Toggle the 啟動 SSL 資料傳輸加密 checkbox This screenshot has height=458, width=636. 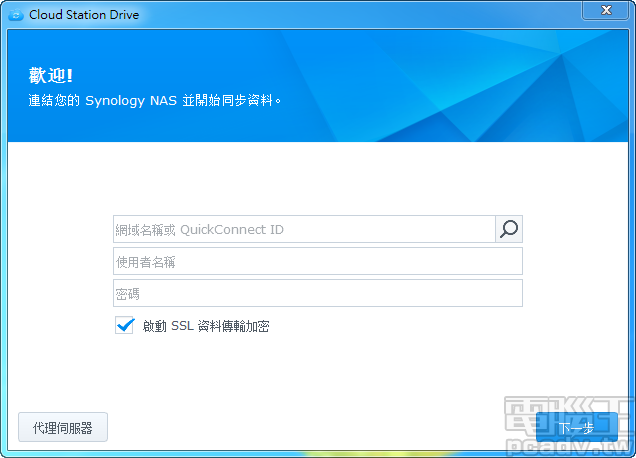pyautogui.click(x=125, y=325)
